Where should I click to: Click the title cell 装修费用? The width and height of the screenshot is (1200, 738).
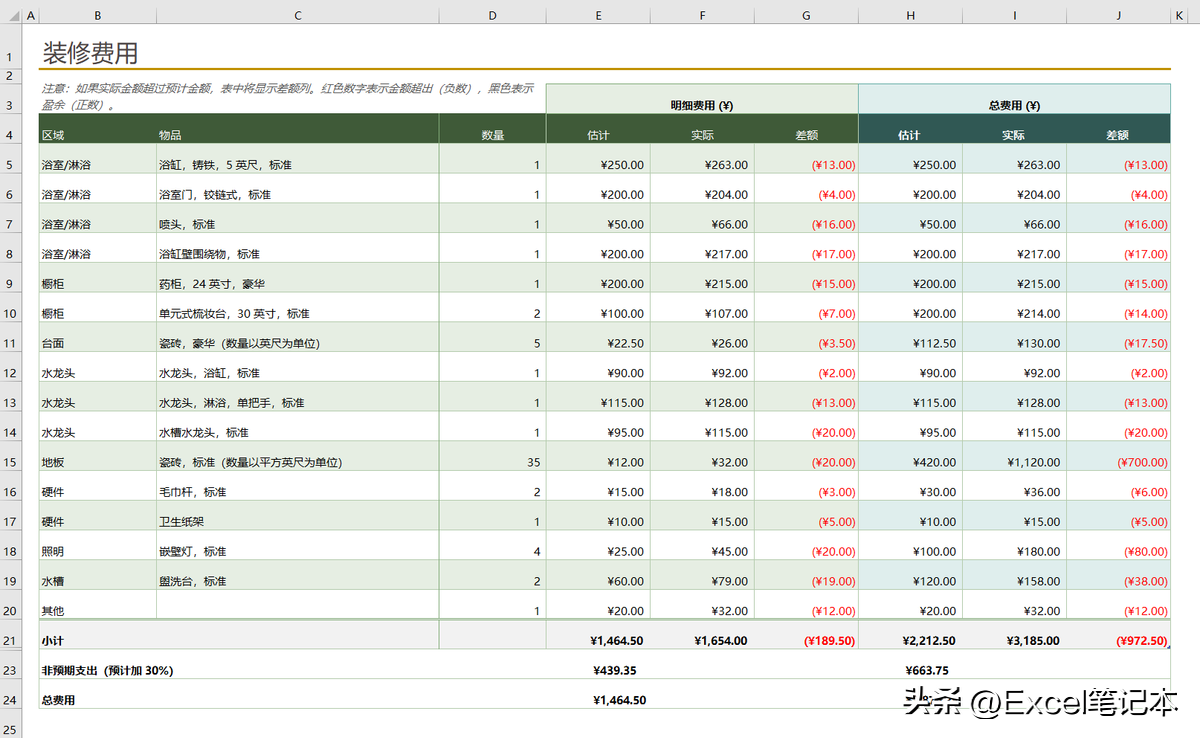point(90,53)
